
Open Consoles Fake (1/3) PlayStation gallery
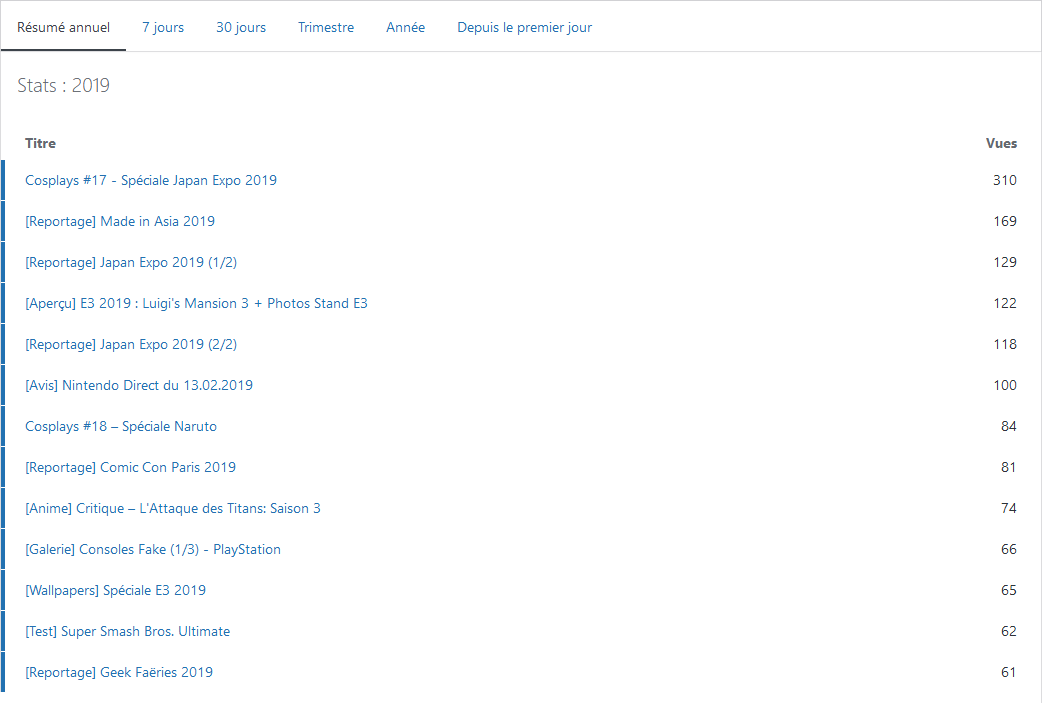point(153,549)
